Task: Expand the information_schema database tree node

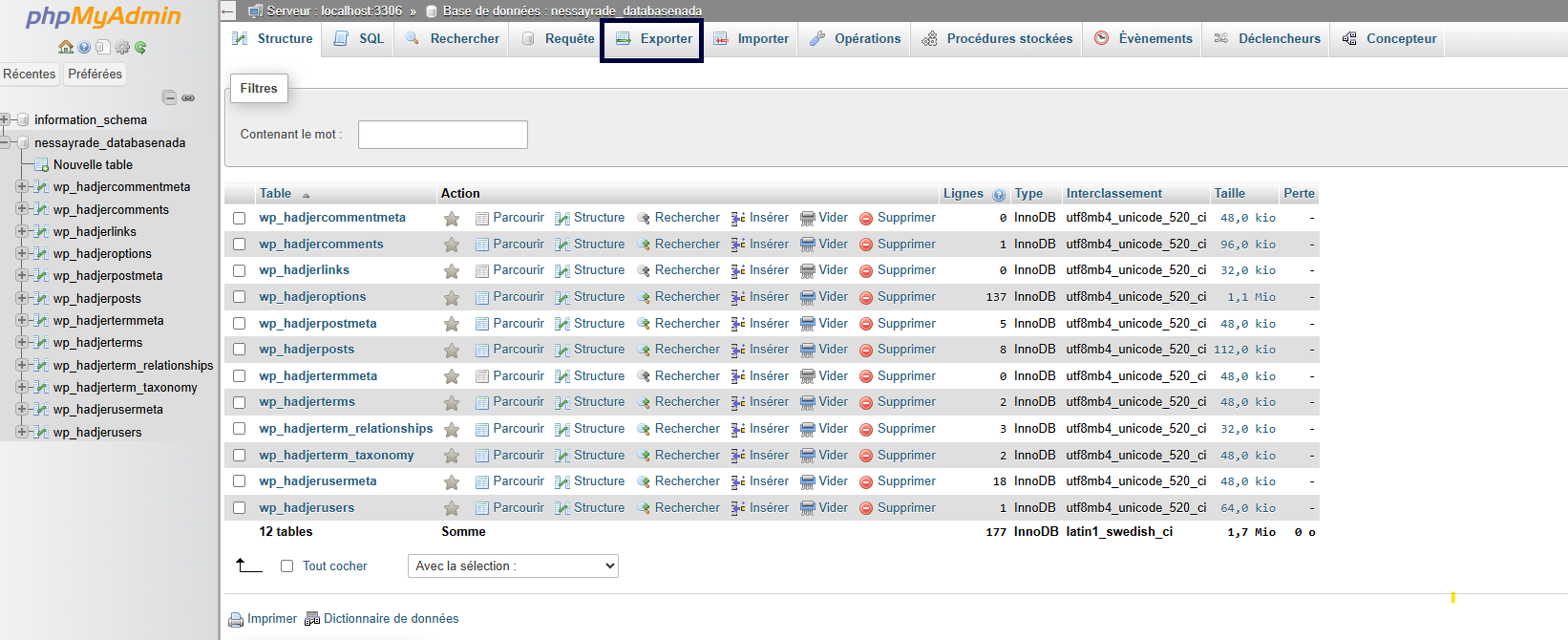Action: pyautogui.click(x=6, y=119)
